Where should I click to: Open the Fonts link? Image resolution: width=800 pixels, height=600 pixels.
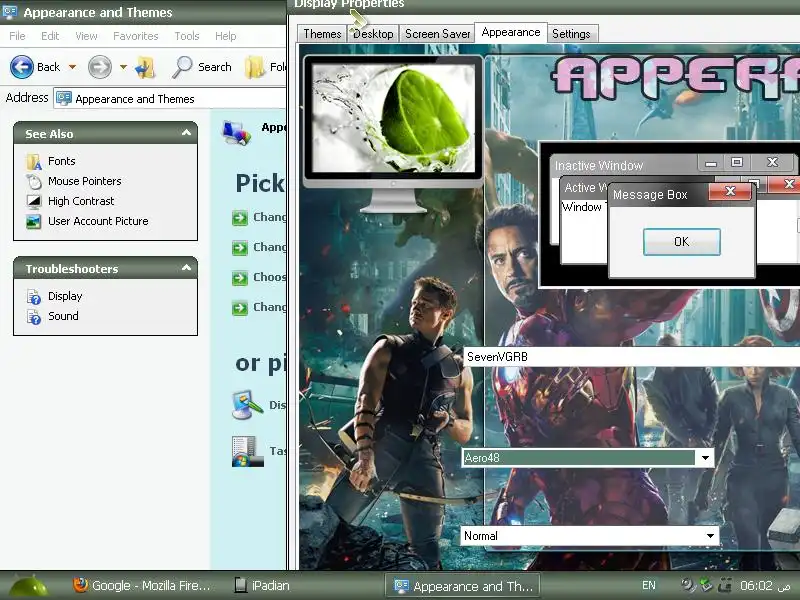tap(62, 161)
